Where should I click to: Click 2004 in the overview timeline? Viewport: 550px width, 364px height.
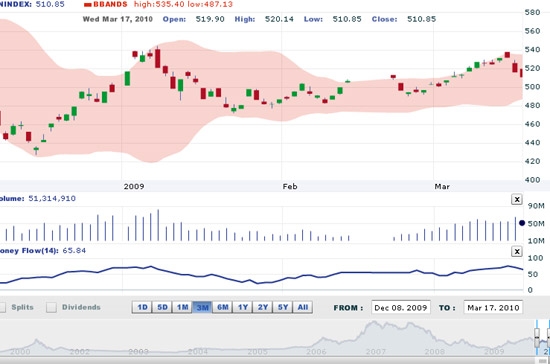(x=197, y=351)
